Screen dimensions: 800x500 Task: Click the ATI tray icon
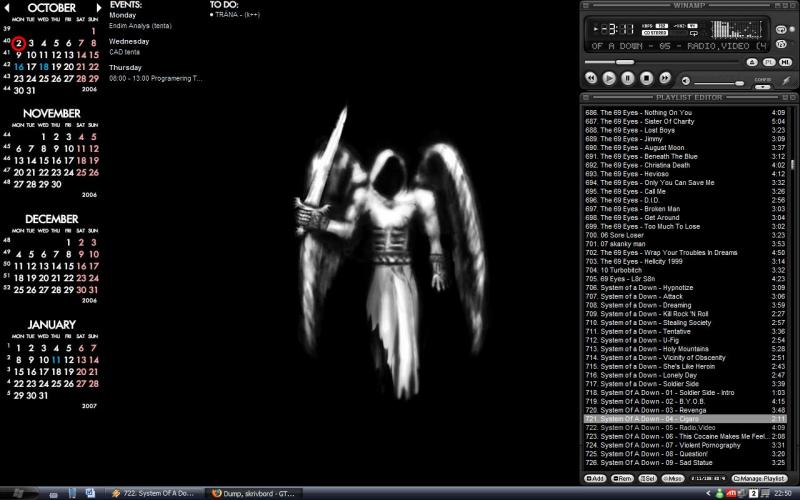731,493
